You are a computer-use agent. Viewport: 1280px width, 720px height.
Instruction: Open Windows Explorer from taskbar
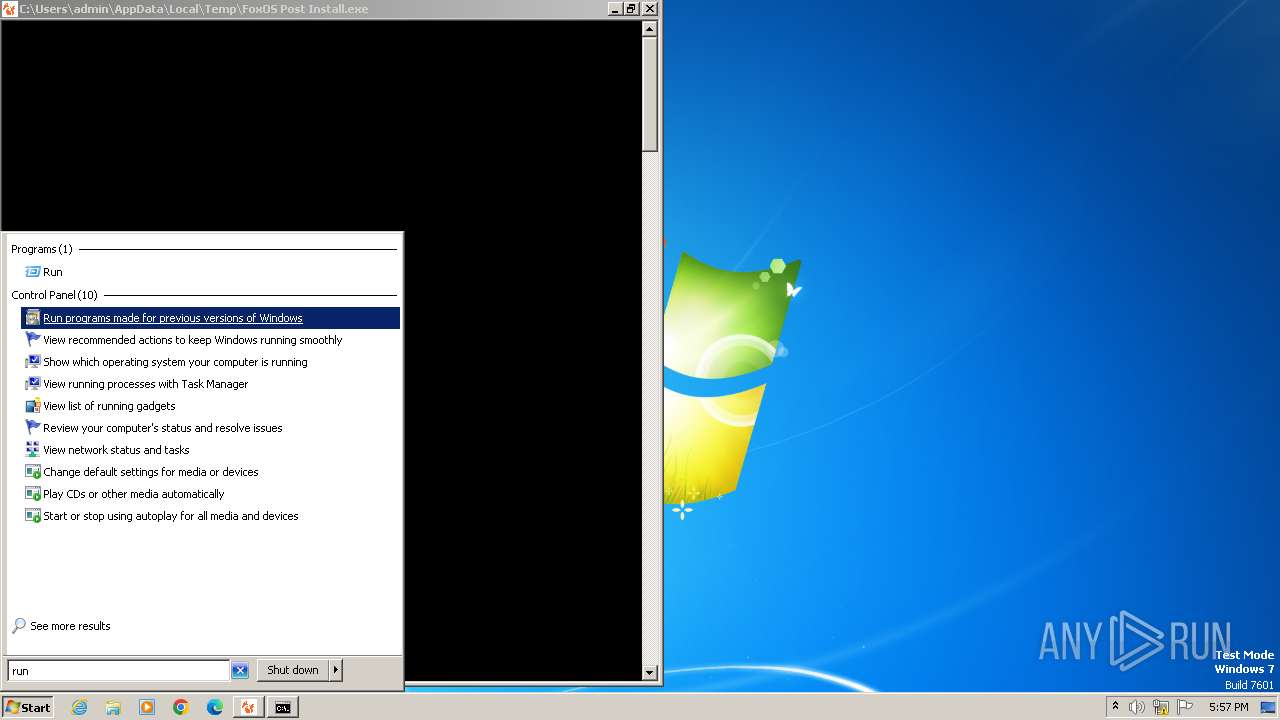point(113,707)
